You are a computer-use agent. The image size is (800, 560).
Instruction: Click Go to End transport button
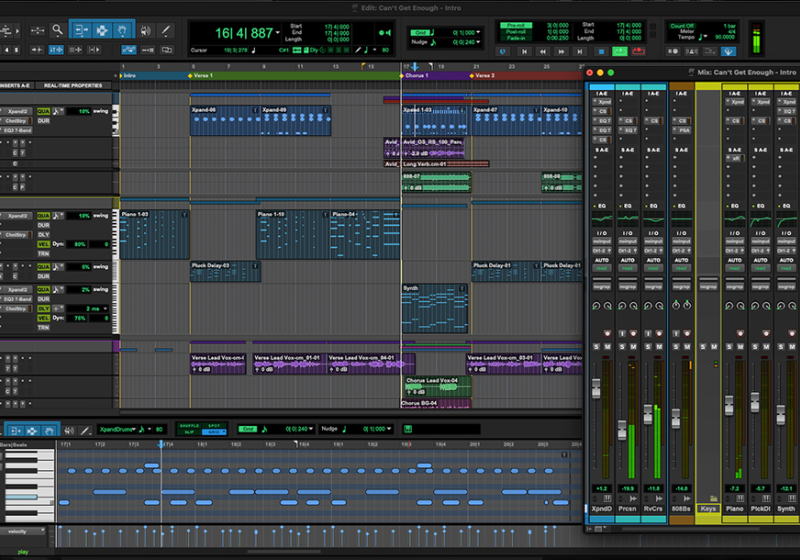pyautogui.click(x=580, y=52)
